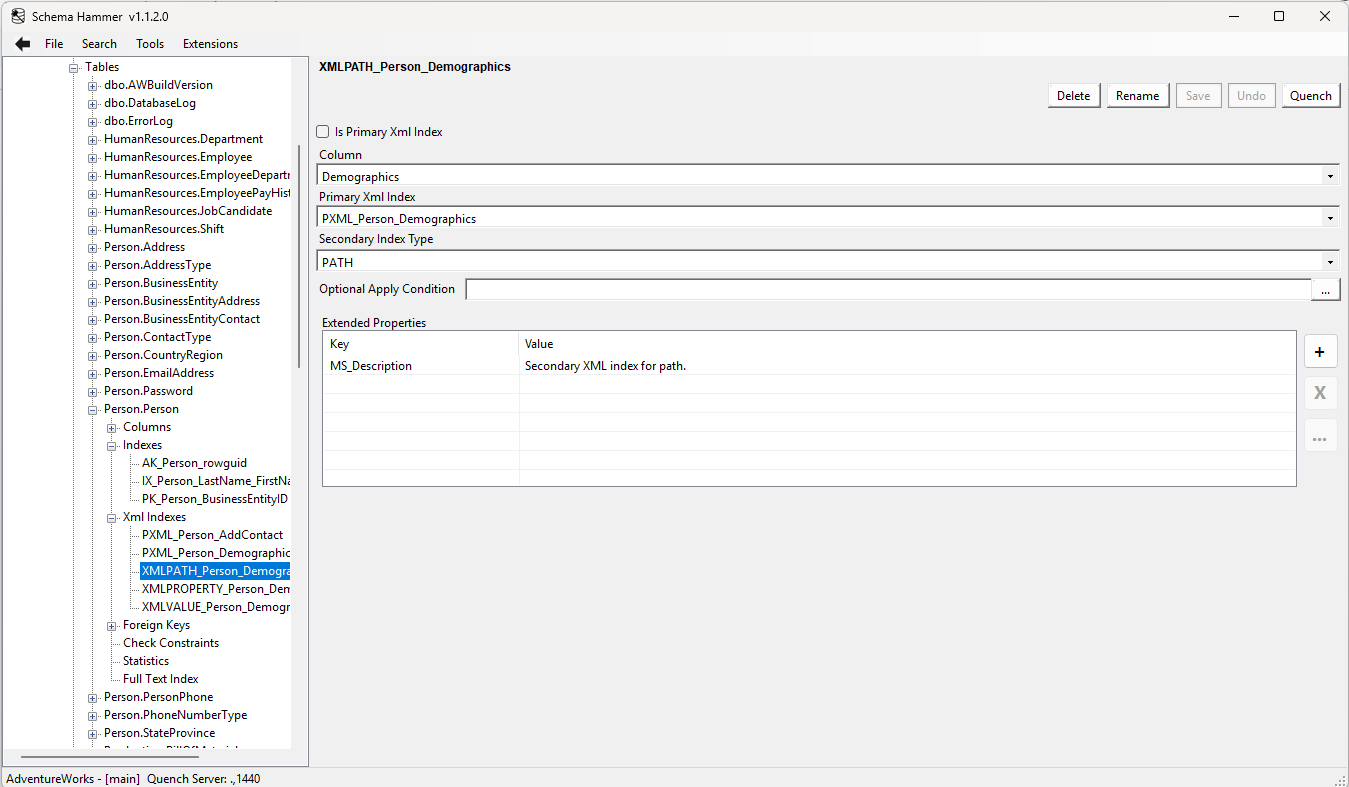Collapse the Xml Indexes tree node
The width and height of the screenshot is (1349, 787).
[x=112, y=516]
